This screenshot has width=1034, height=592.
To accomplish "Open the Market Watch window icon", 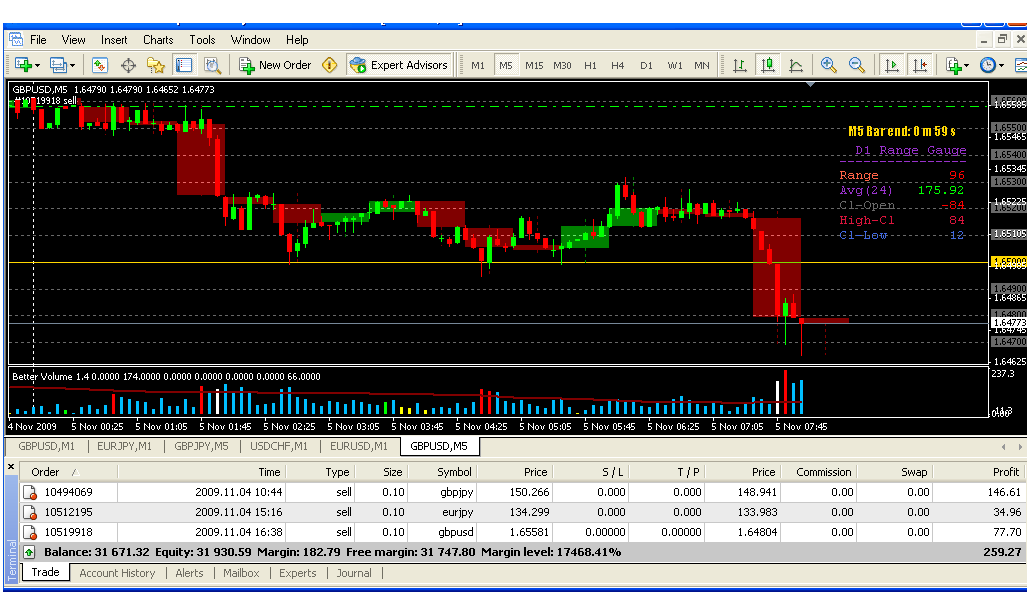I will click(100, 65).
